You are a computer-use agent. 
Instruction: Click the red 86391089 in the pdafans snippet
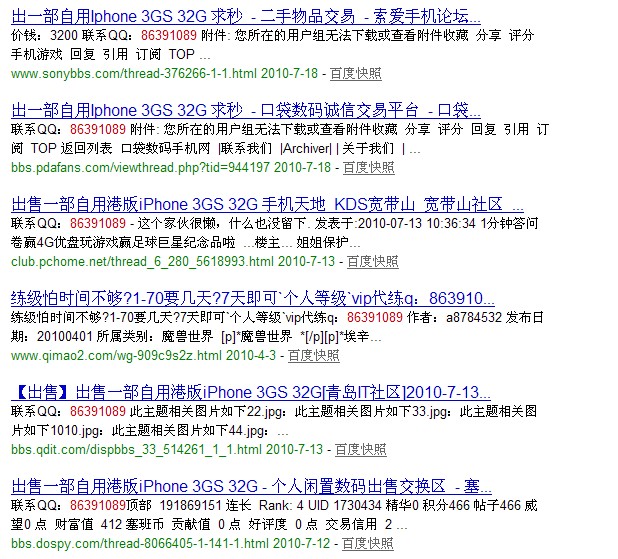[x=98, y=129]
